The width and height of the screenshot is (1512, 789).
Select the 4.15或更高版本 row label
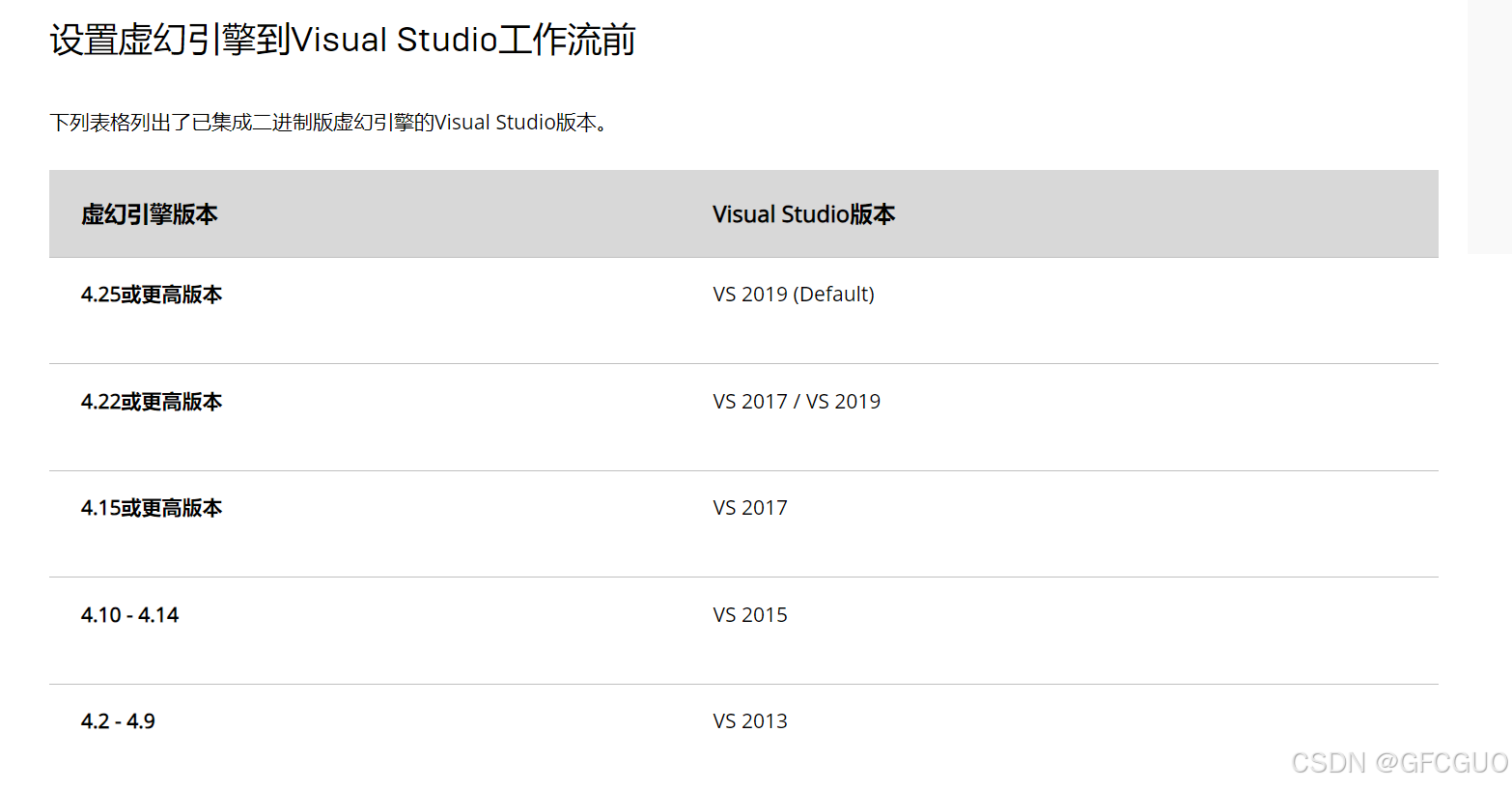[x=152, y=508]
